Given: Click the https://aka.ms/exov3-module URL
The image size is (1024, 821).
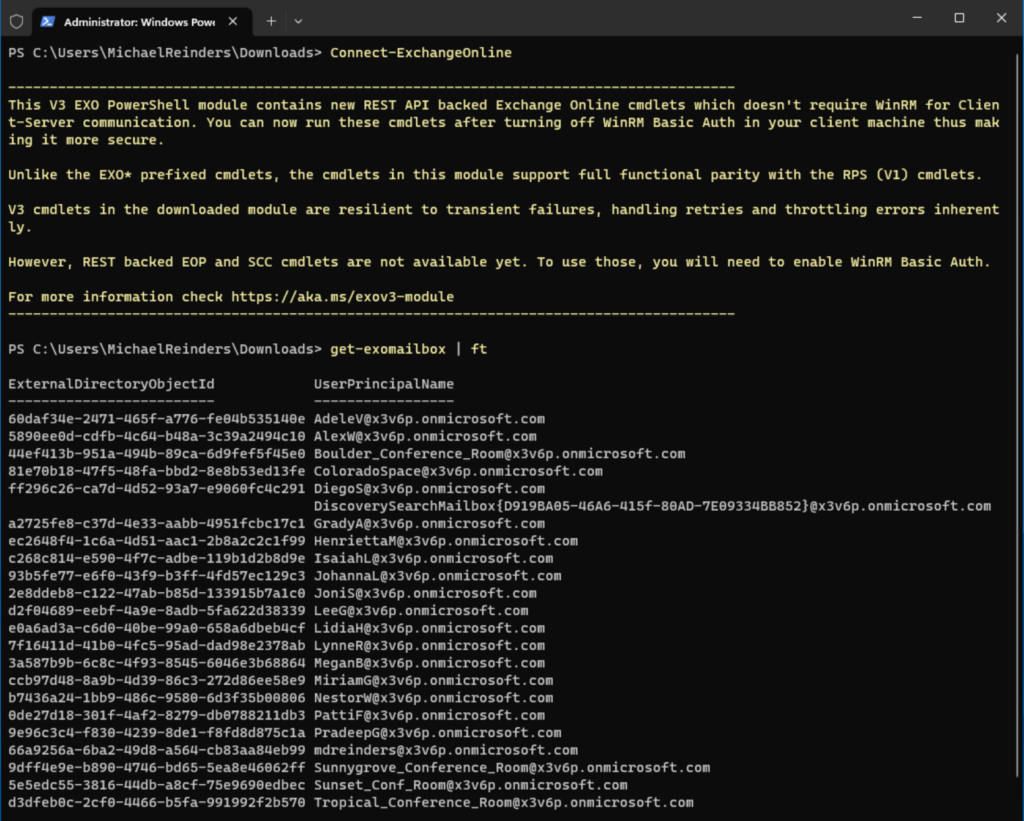Looking at the screenshot, I should tap(342, 297).
